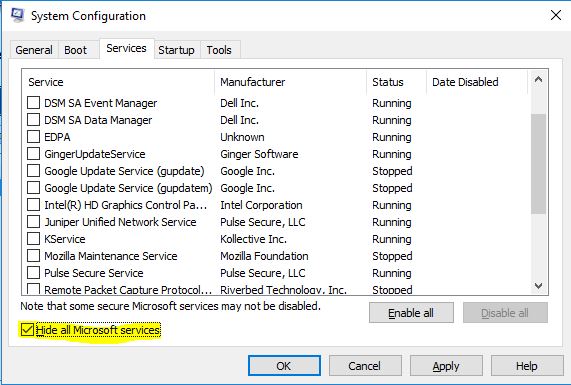Check Juniper Unified Network Service checkbox
The width and height of the screenshot is (571, 385).
coord(34,222)
